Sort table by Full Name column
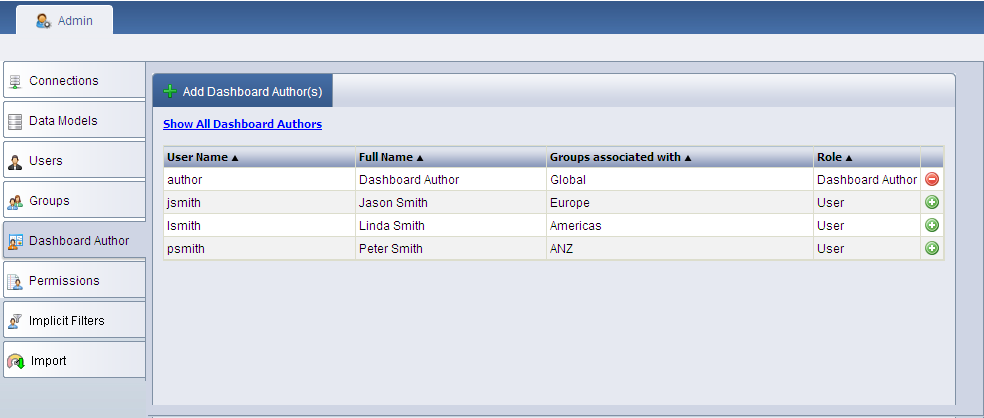 point(391,157)
